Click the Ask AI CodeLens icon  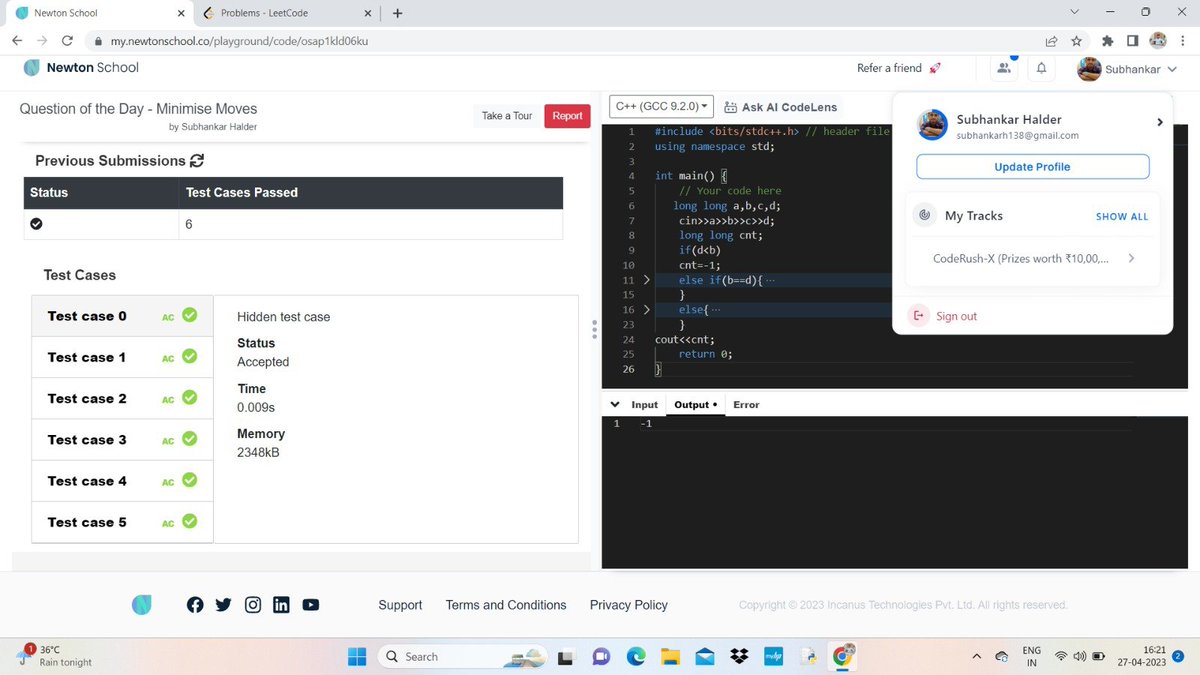click(730, 107)
